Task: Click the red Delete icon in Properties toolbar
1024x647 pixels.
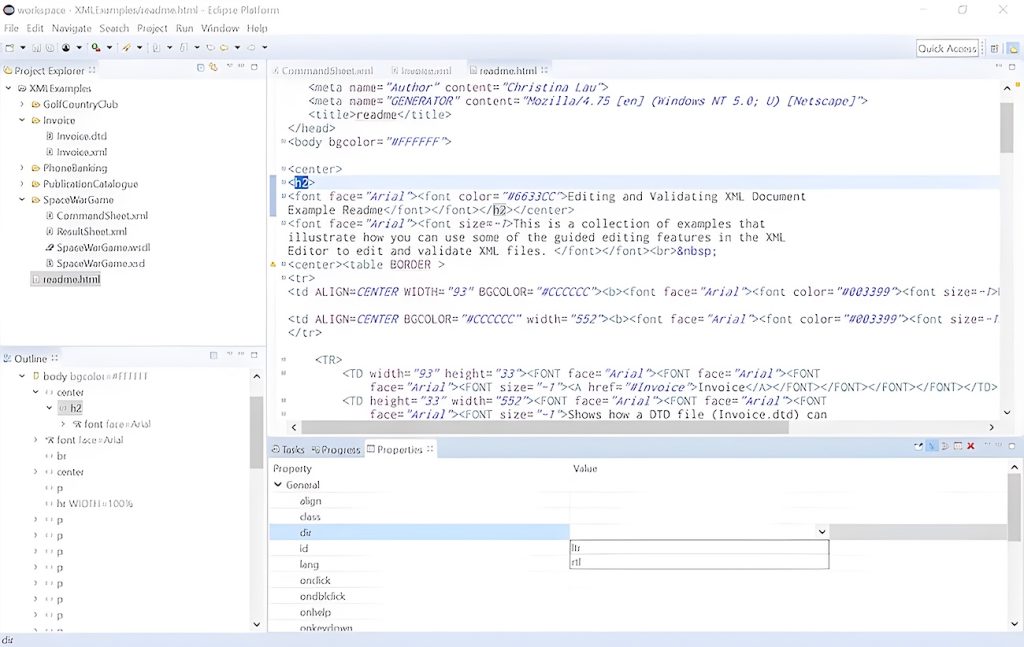Action: coord(970,447)
